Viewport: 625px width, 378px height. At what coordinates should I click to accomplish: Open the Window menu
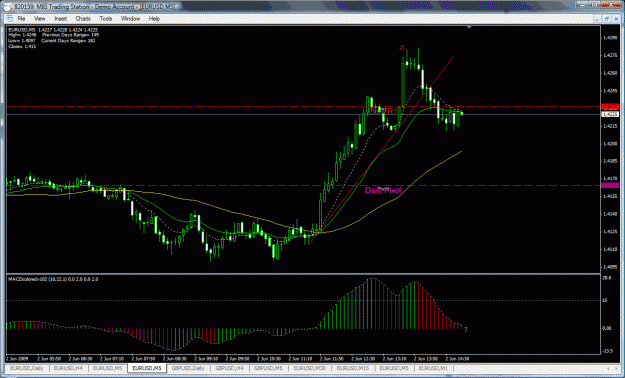130,19
